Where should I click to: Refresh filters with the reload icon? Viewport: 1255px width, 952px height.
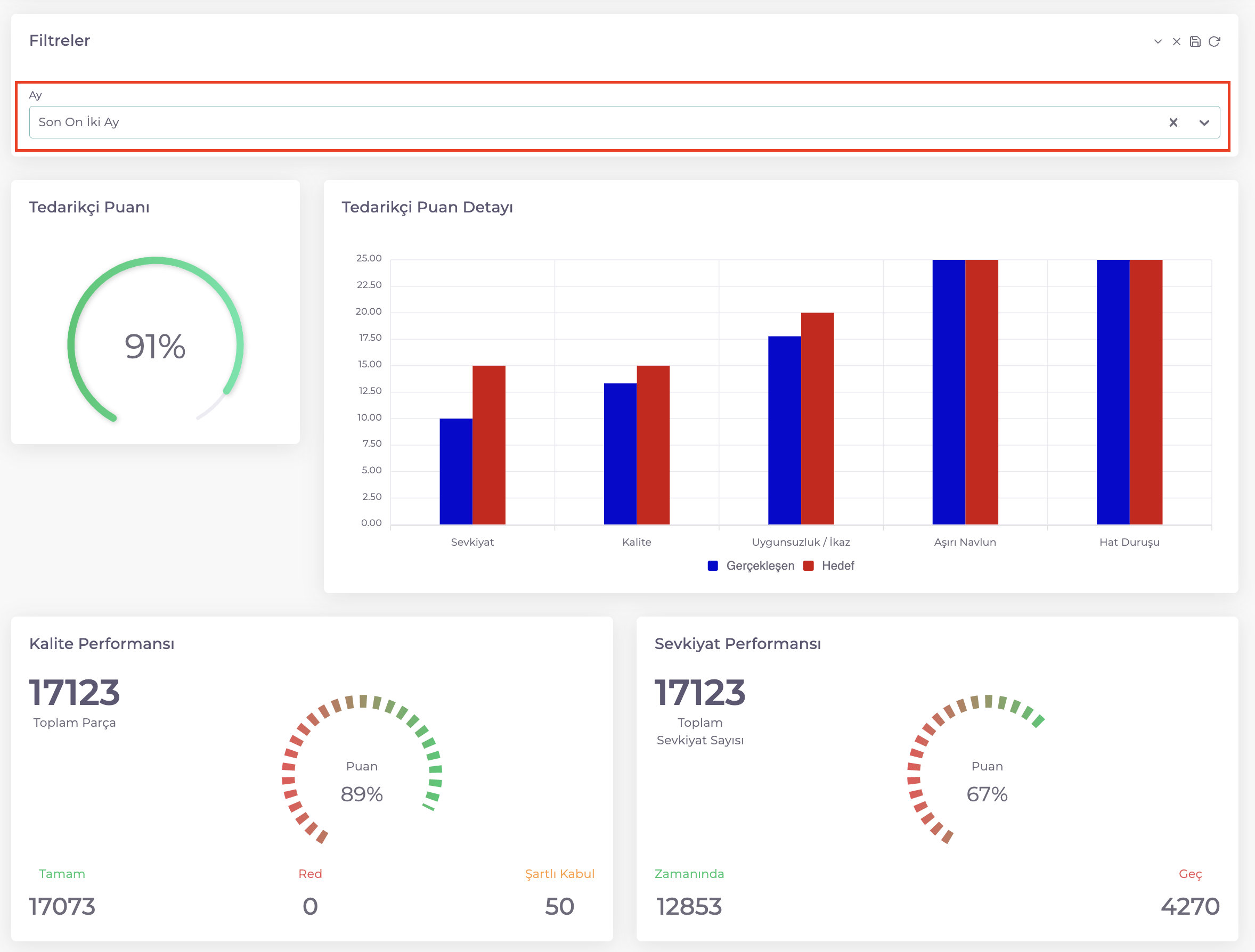1214,42
